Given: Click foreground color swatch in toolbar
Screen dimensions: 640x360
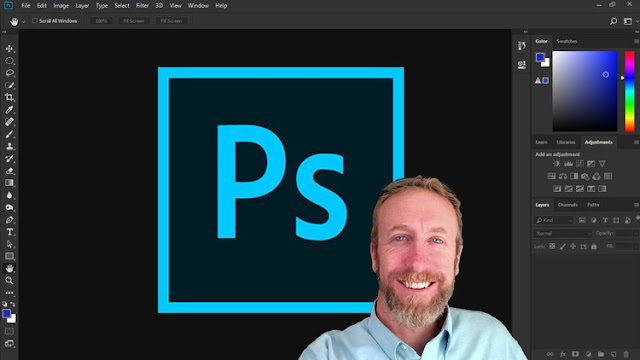Looking at the screenshot, I should click(6, 313).
